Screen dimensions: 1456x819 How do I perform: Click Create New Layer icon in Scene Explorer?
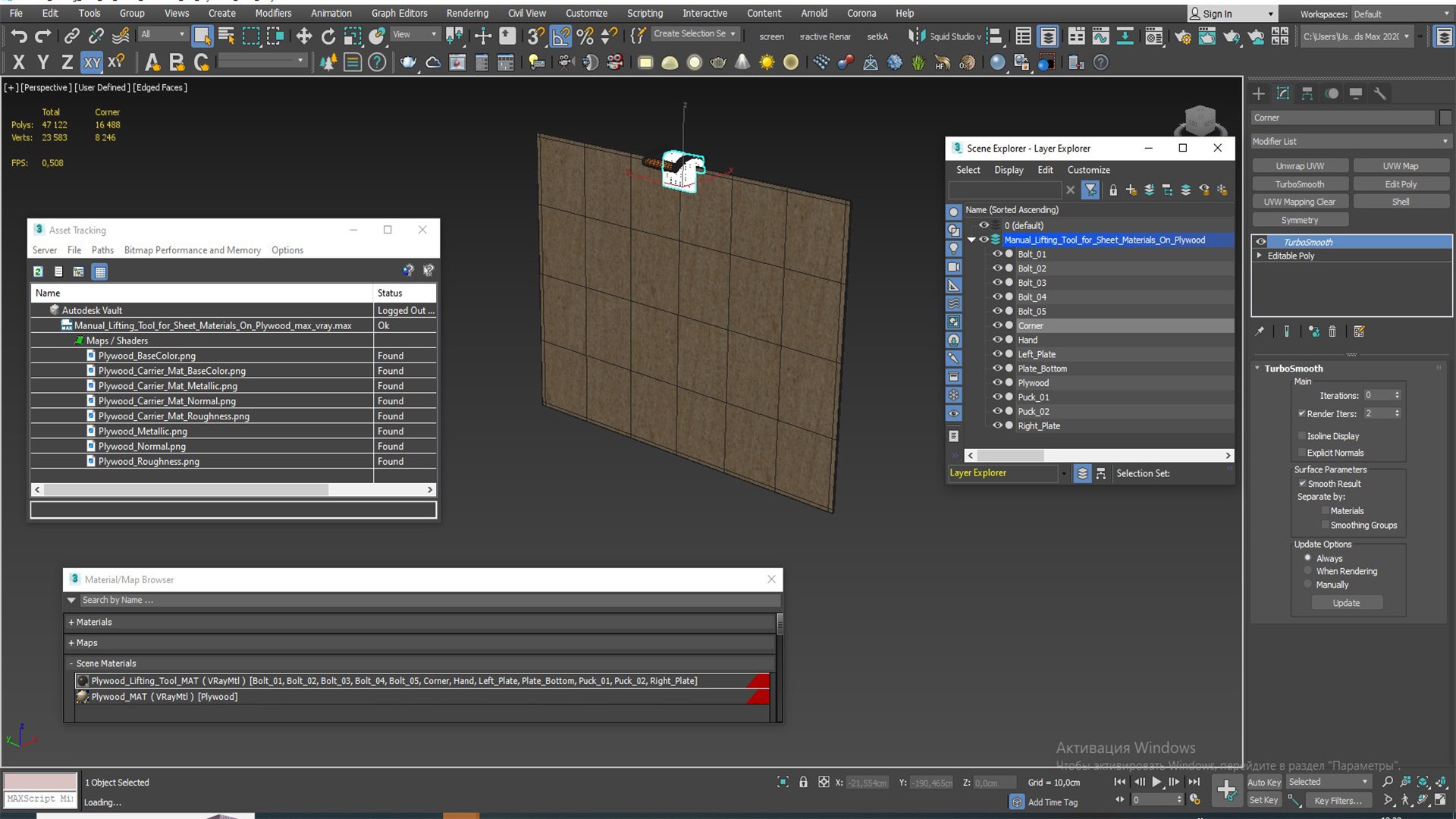[1131, 190]
